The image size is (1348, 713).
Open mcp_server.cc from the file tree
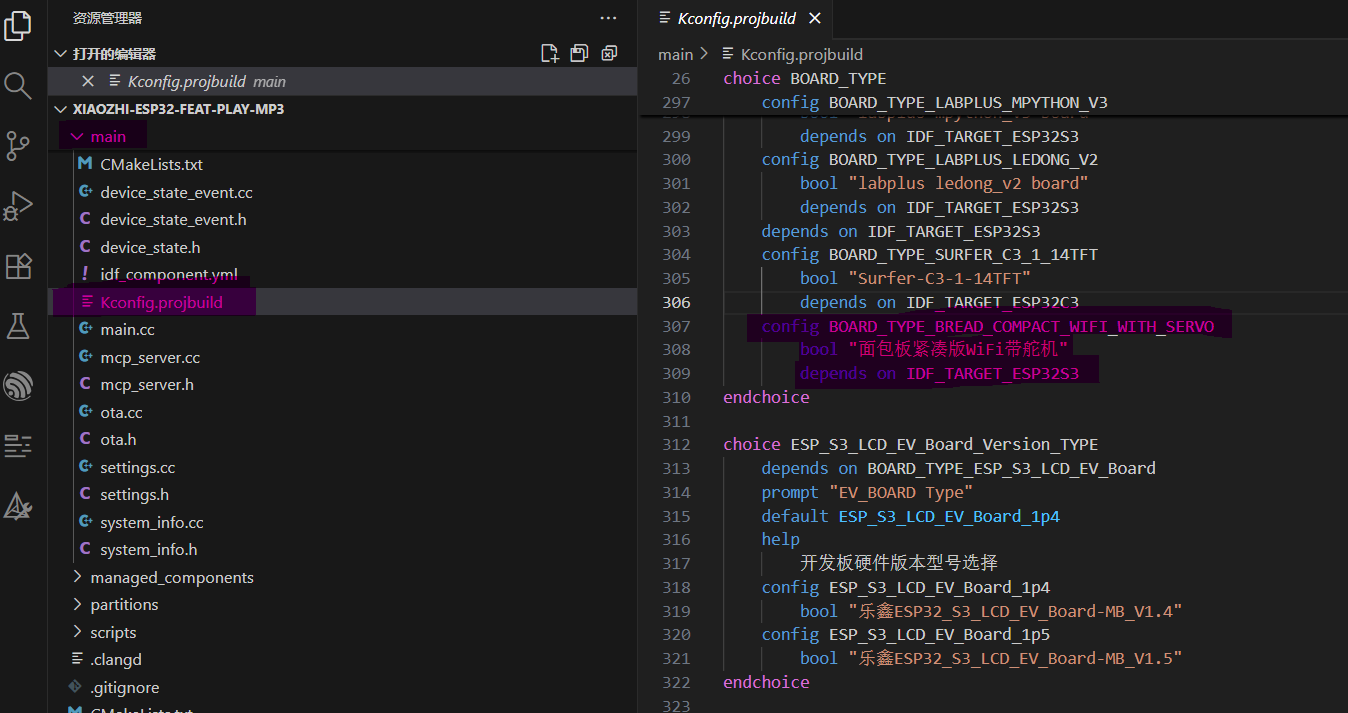[x=150, y=357]
